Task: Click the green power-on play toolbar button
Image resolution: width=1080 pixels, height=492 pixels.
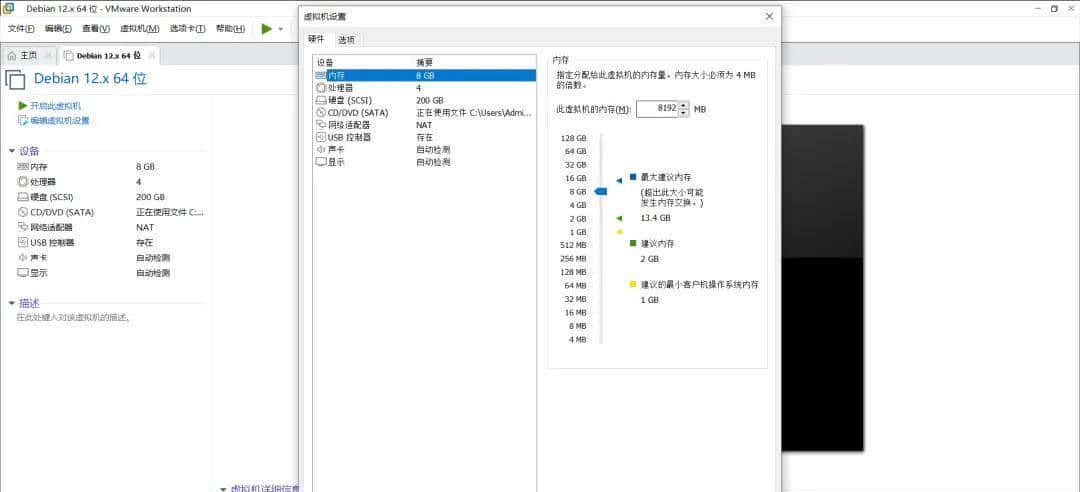Action: pos(267,29)
